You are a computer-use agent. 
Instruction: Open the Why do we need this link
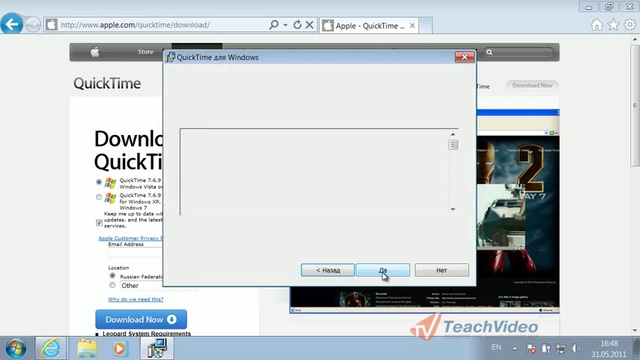136,299
